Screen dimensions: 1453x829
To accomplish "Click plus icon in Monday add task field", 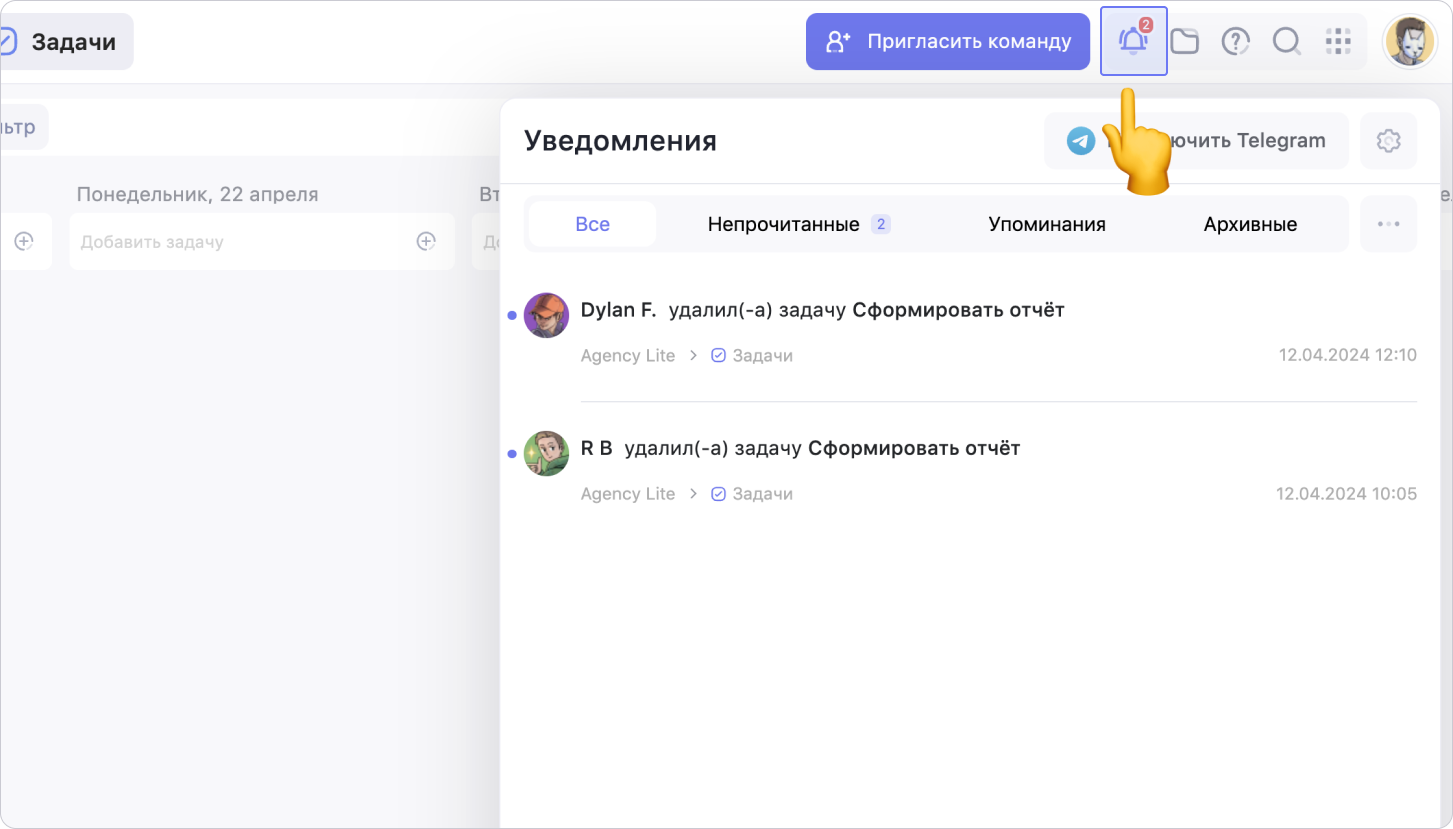I will [x=426, y=241].
